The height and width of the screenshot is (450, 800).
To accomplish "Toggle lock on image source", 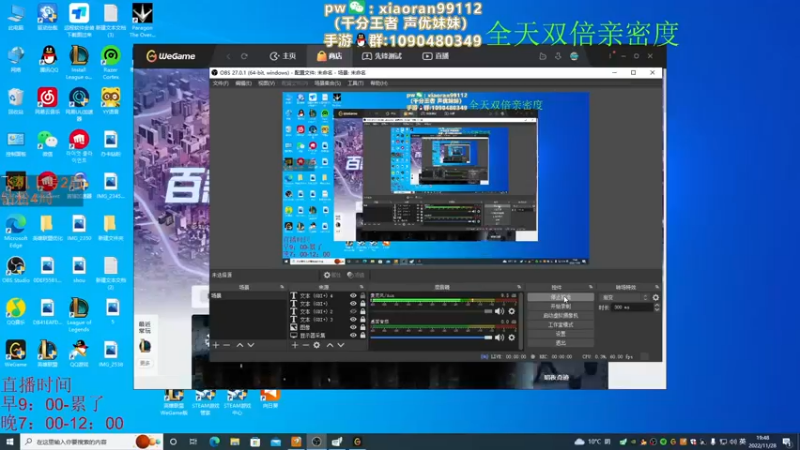I will 363,328.
